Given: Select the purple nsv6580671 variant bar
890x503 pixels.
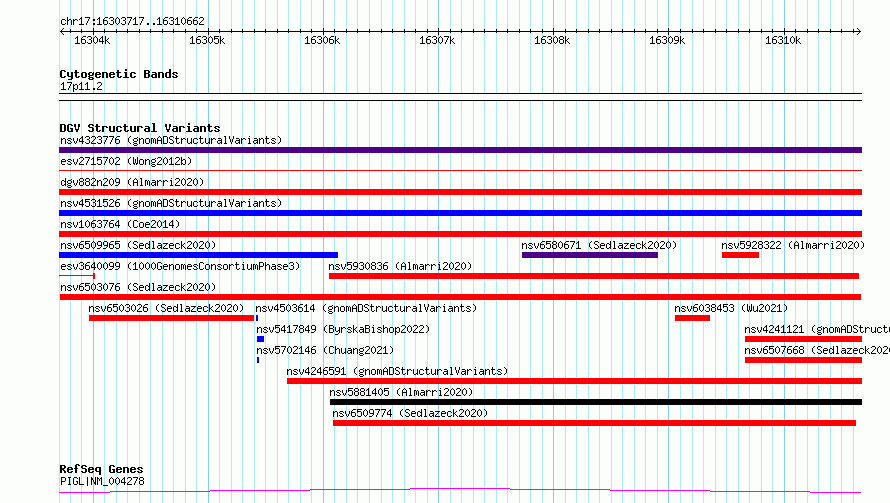Looking at the screenshot, I should [x=590, y=255].
